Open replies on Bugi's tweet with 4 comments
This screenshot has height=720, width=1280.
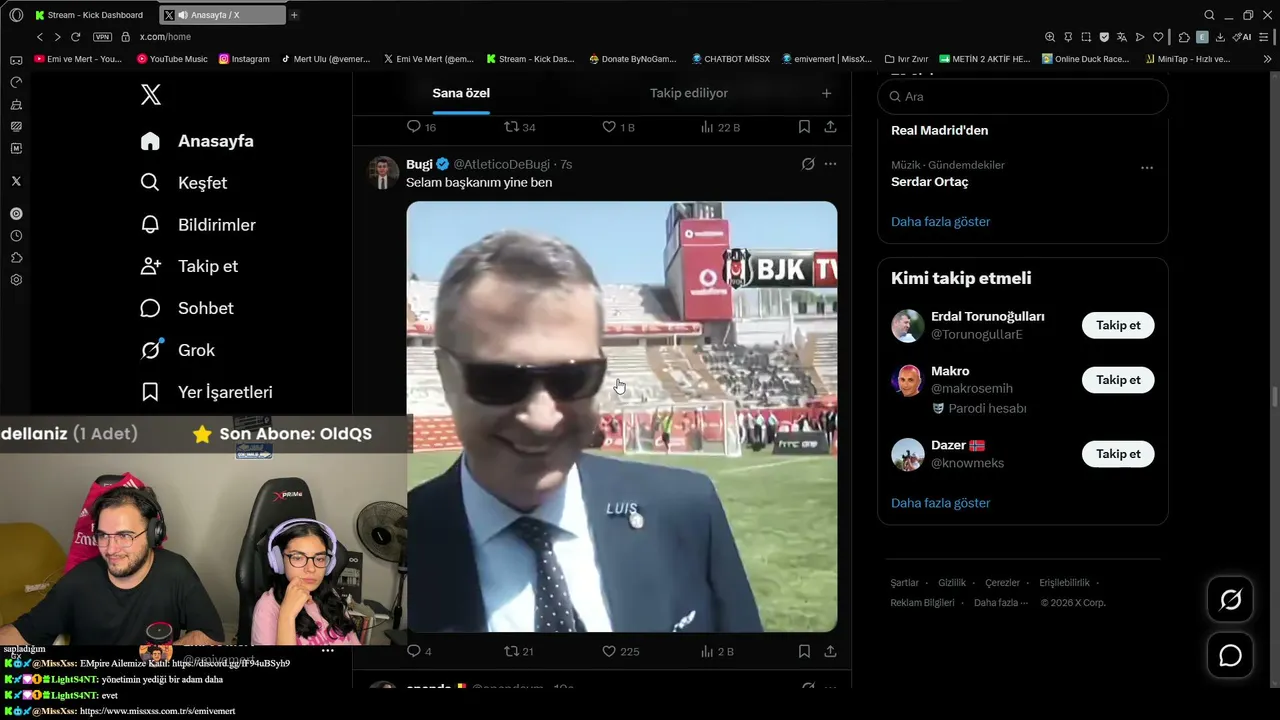tap(420, 651)
